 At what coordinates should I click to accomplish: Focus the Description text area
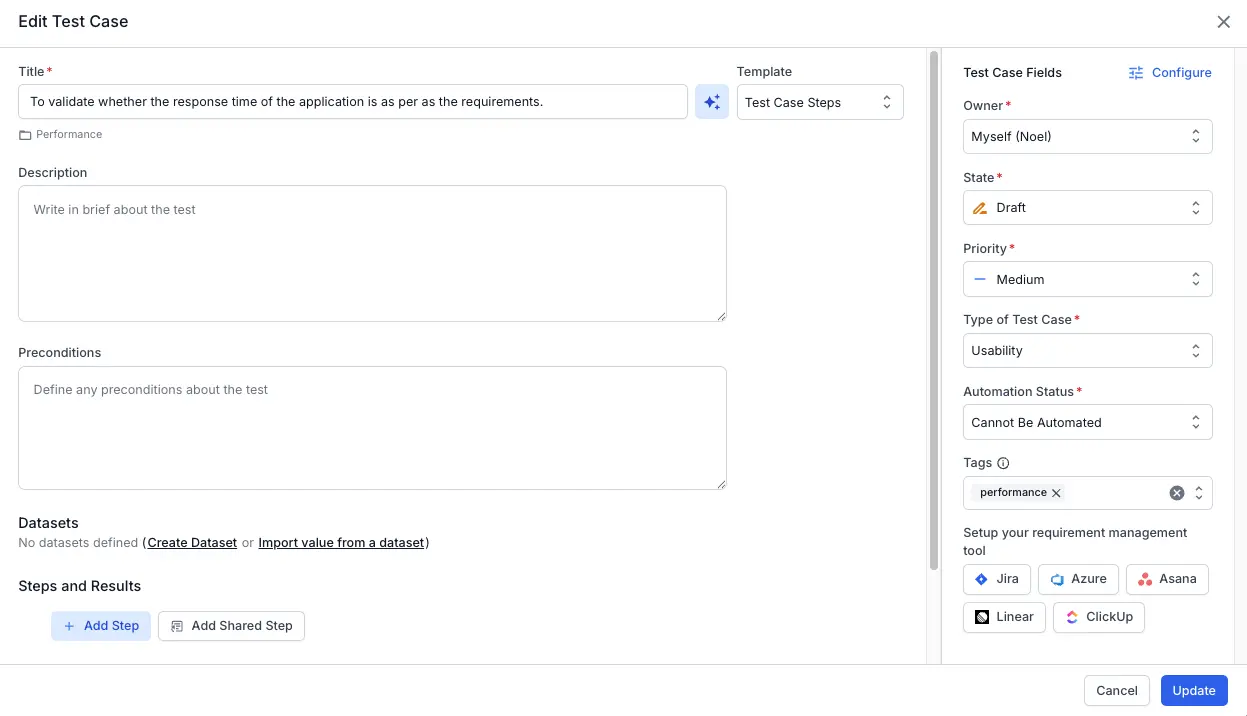tap(372, 253)
